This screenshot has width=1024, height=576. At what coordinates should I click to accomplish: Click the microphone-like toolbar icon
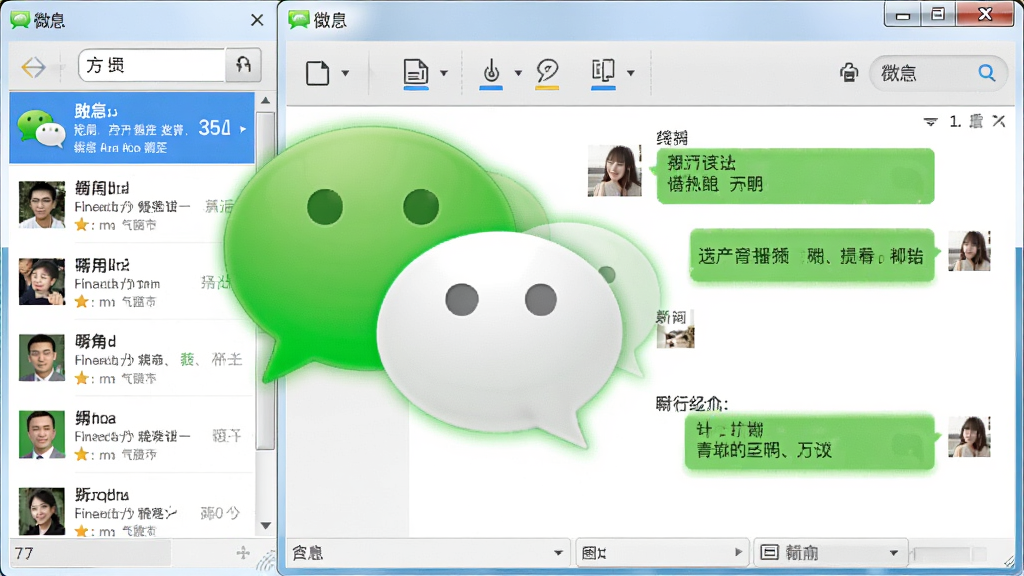click(491, 72)
